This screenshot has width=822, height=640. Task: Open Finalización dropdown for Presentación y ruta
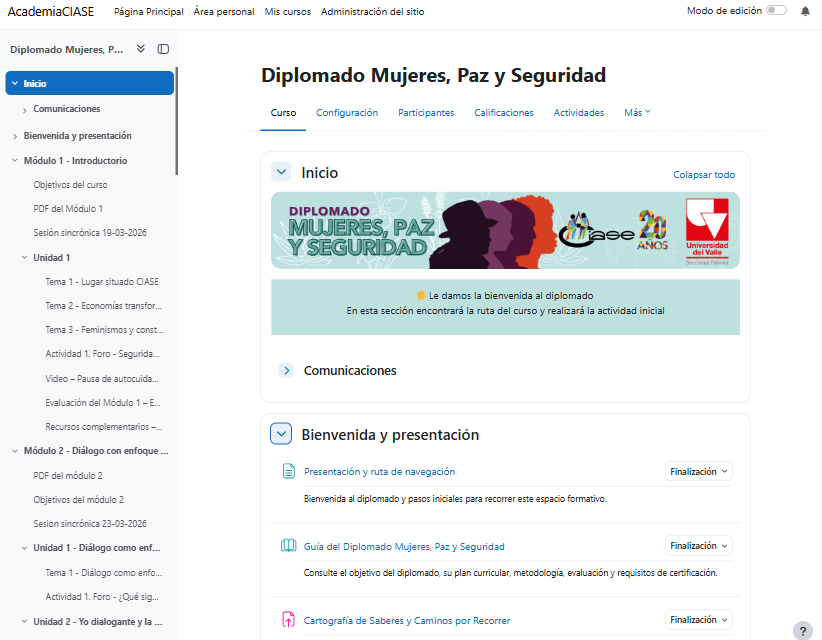(x=698, y=471)
